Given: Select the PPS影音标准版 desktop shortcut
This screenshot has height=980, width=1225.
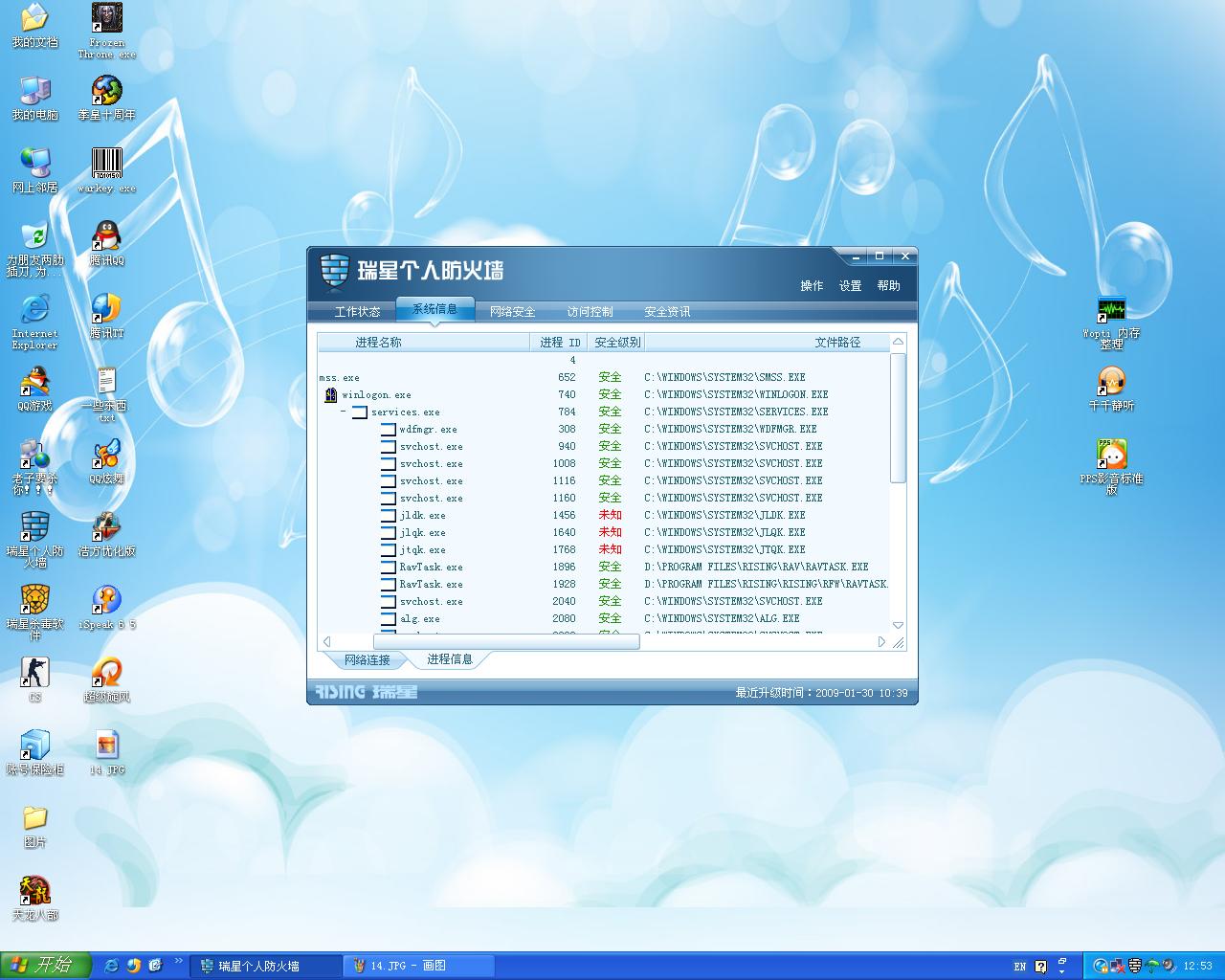Looking at the screenshot, I should 1111,468.
